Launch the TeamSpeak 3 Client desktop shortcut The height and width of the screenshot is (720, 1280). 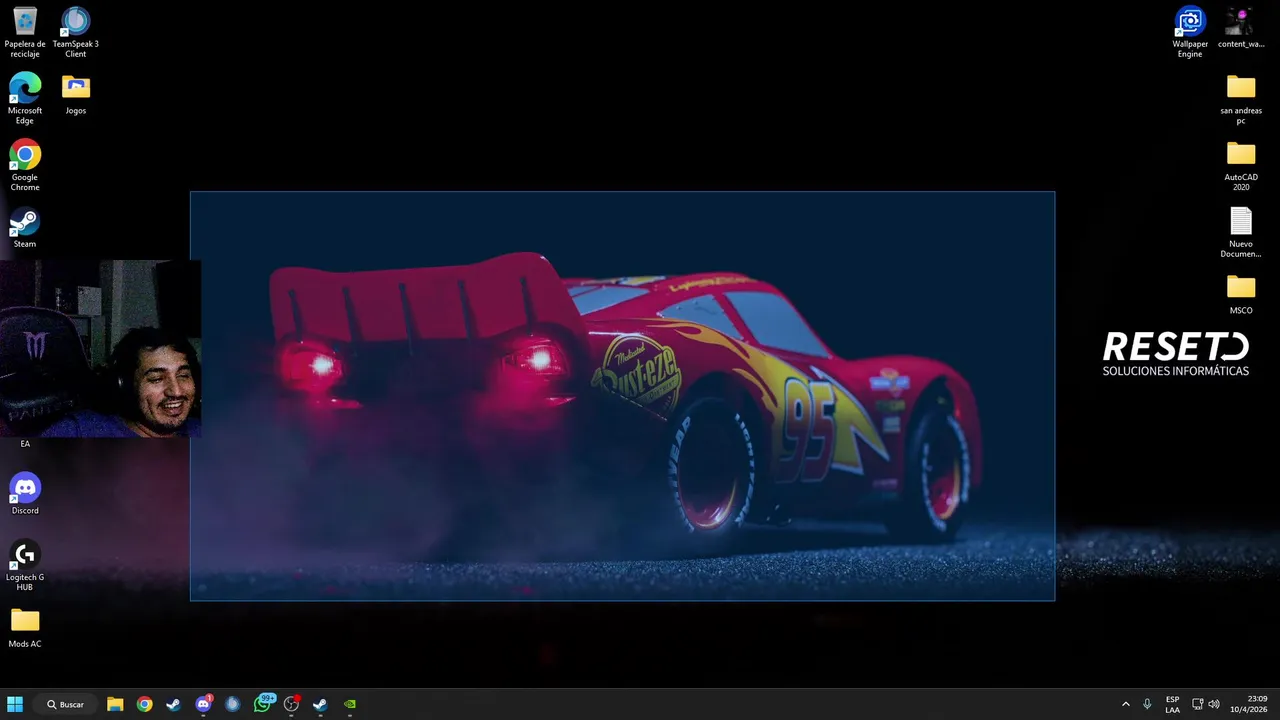tap(76, 32)
